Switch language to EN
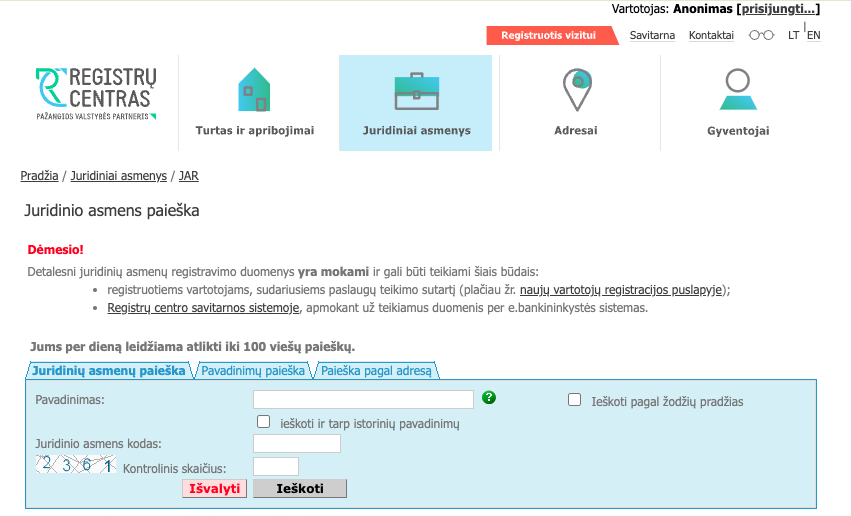 click(814, 35)
